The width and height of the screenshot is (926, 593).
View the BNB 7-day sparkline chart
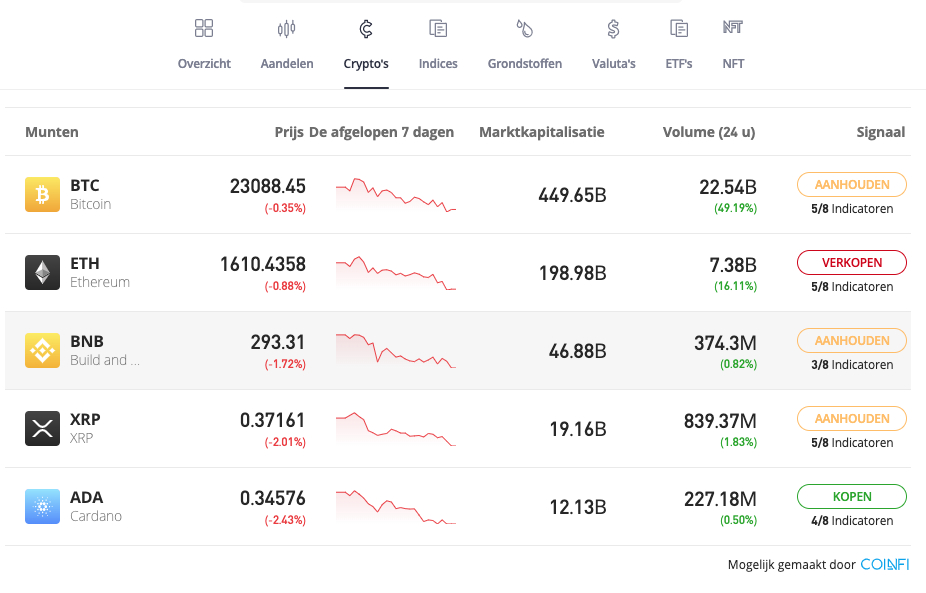(x=396, y=350)
